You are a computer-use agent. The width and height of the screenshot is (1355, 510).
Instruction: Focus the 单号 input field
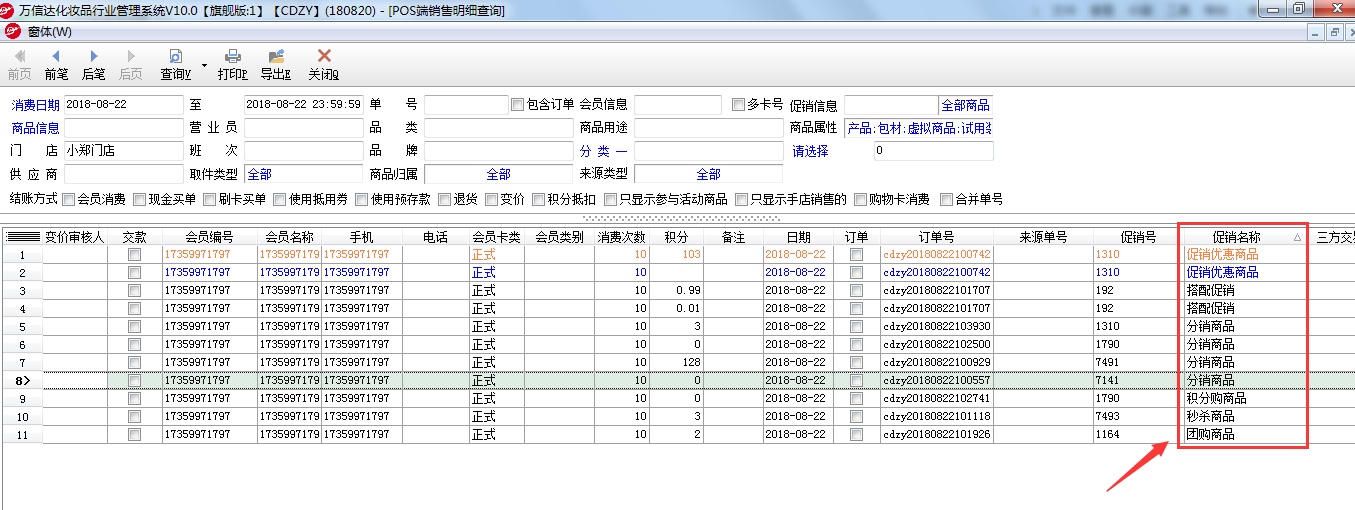coord(466,105)
